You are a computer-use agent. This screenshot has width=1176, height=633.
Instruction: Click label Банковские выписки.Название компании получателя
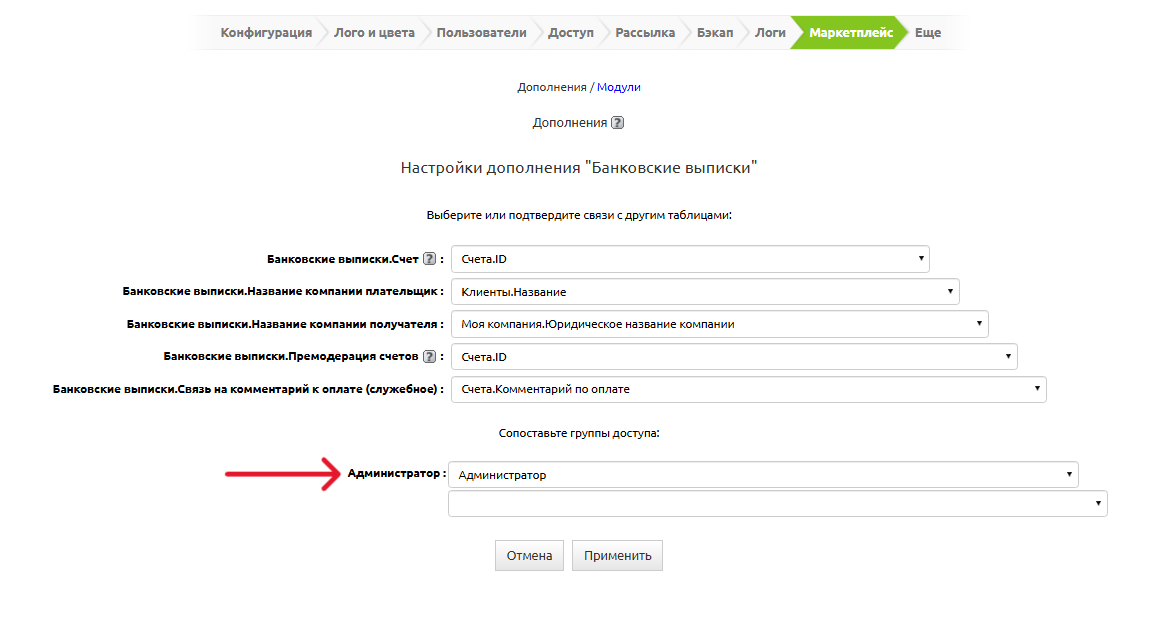(285, 324)
